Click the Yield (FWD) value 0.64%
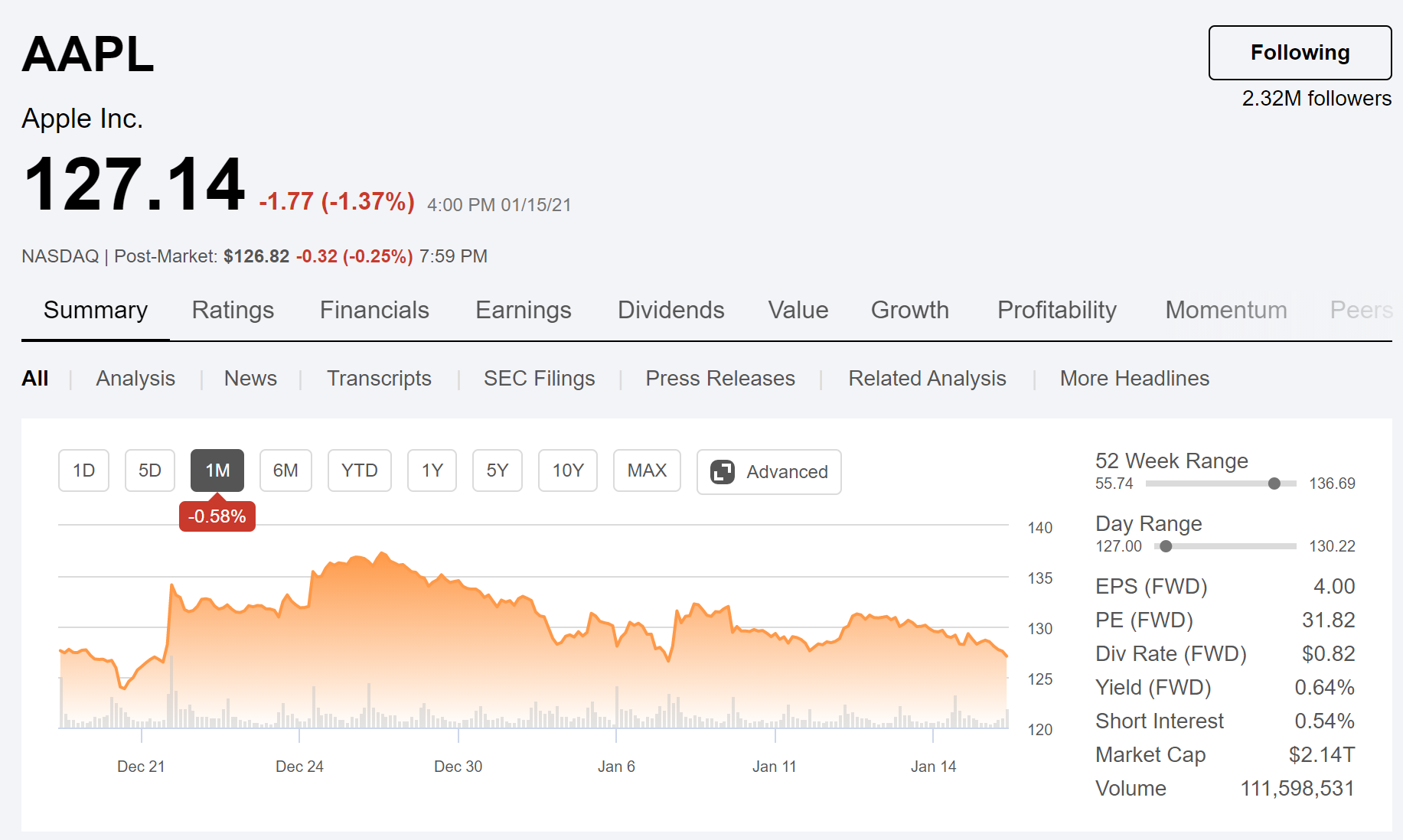The height and width of the screenshot is (840, 1403). click(x=1325, y=688)
